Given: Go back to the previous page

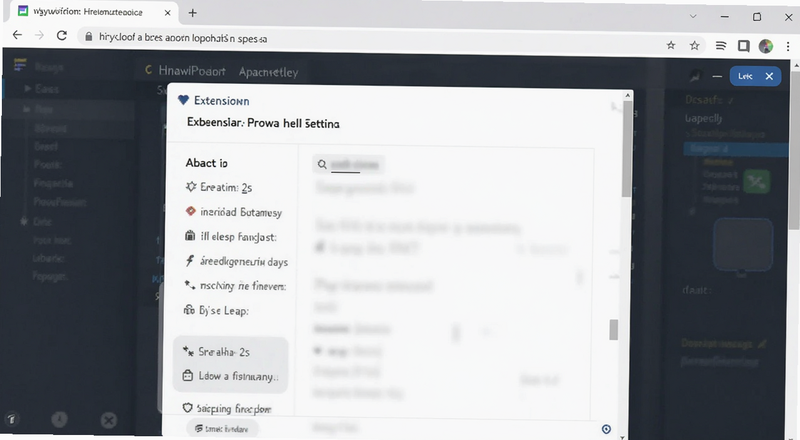Looking at the screenshot, I should [x=17, y=35].
